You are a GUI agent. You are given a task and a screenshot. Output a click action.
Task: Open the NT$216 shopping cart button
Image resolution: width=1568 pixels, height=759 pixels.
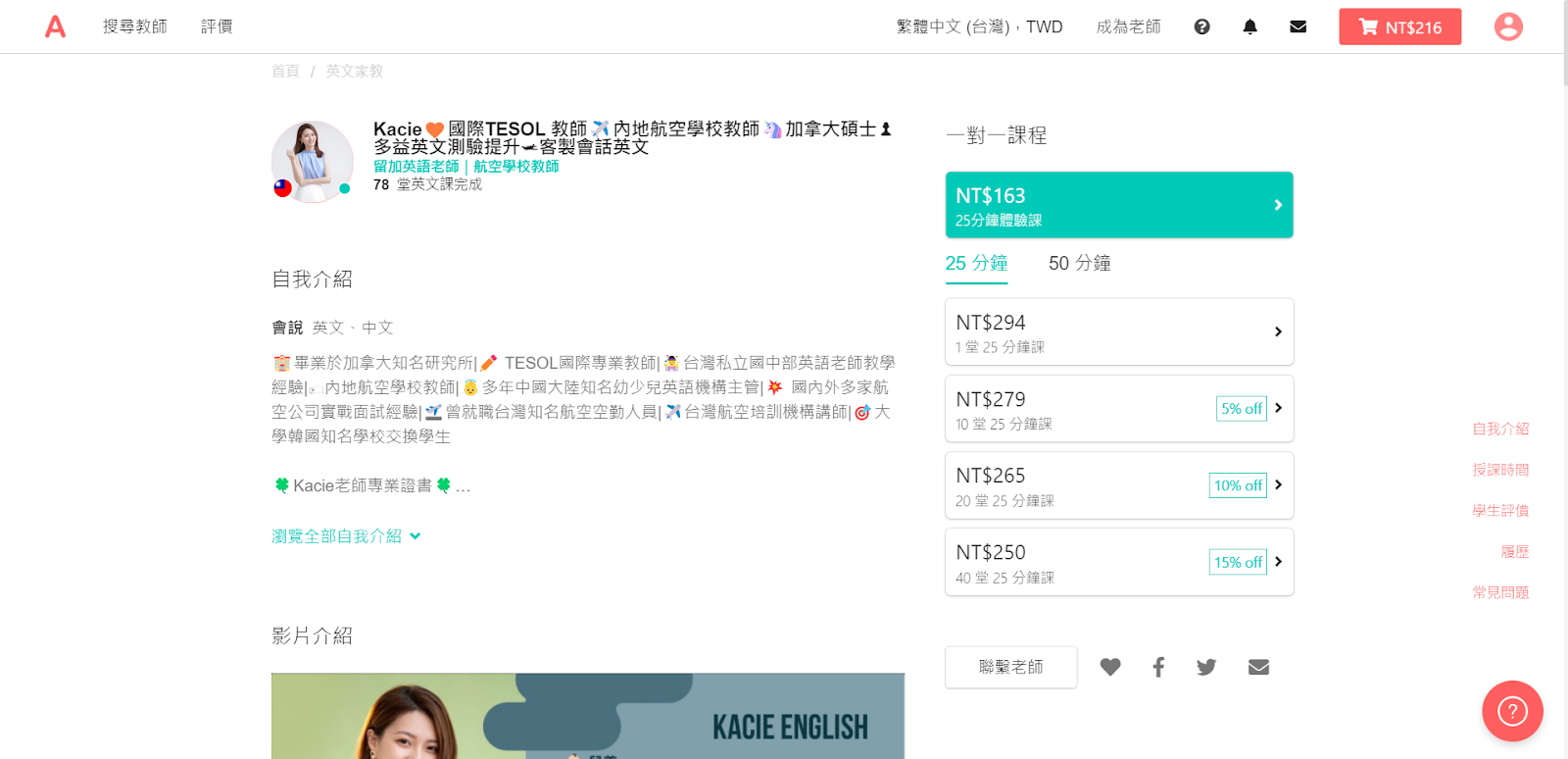1399,26
